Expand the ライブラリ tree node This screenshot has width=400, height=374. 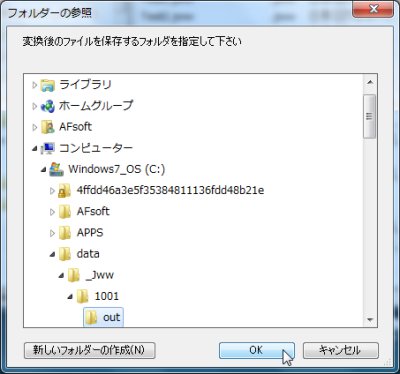(x=35, y=85)
